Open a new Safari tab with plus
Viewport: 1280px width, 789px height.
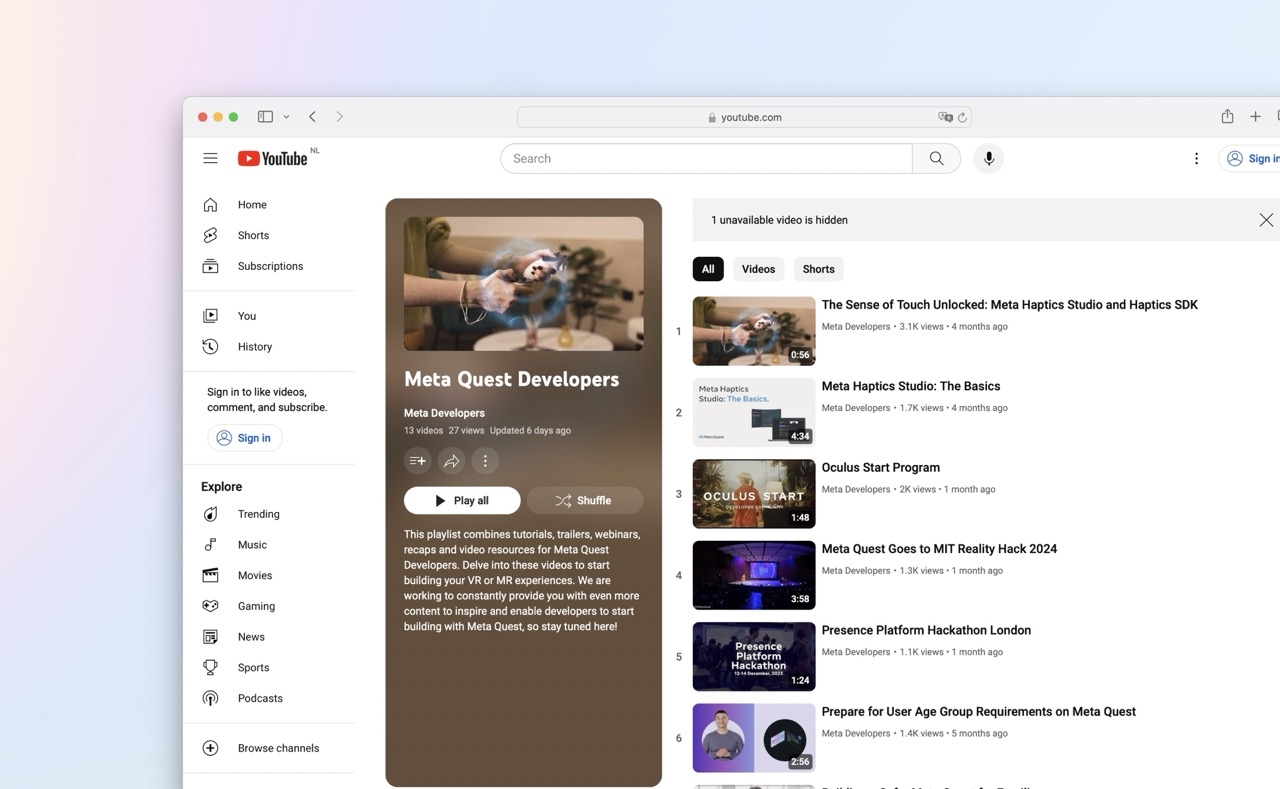point(1255,117)
